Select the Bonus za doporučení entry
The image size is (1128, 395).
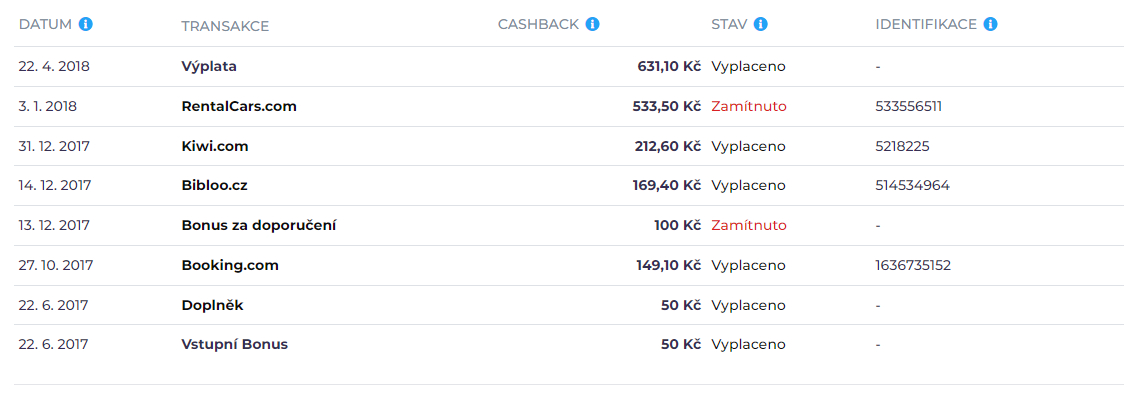point(259,225)
